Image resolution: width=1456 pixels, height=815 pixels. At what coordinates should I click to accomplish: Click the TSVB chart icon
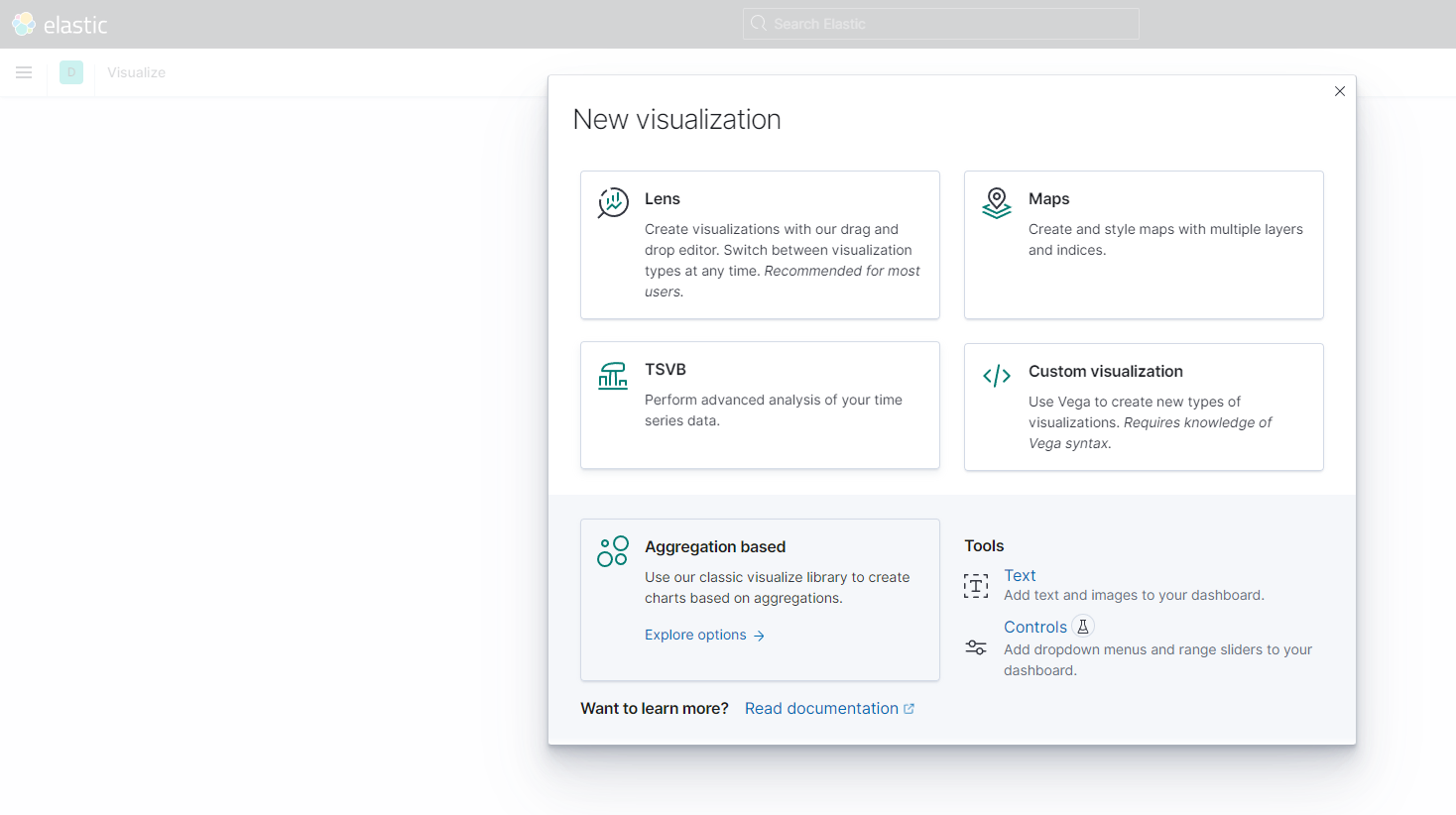(613, 376)
